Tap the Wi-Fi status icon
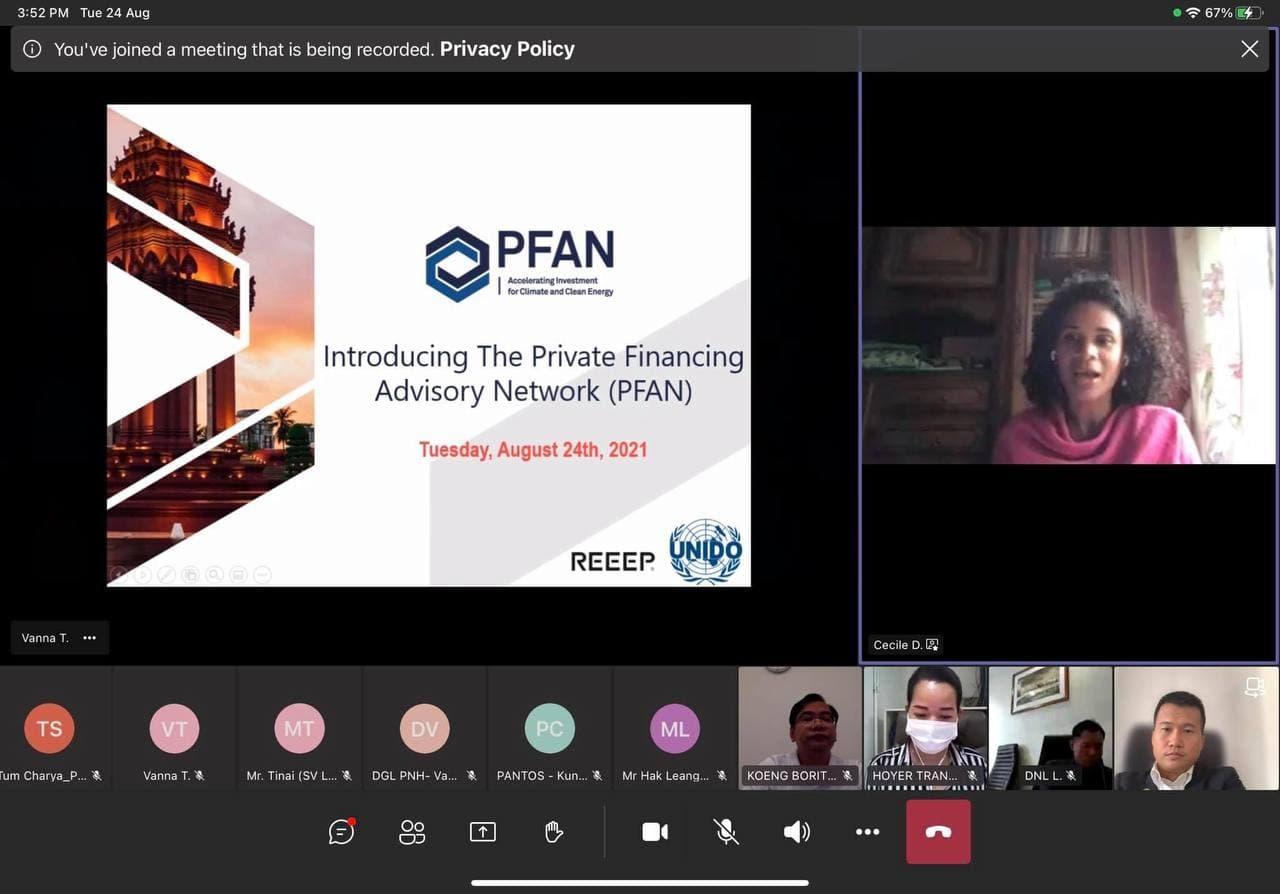Screen dimensions: 1280x894 click(x=1192, y=13)
